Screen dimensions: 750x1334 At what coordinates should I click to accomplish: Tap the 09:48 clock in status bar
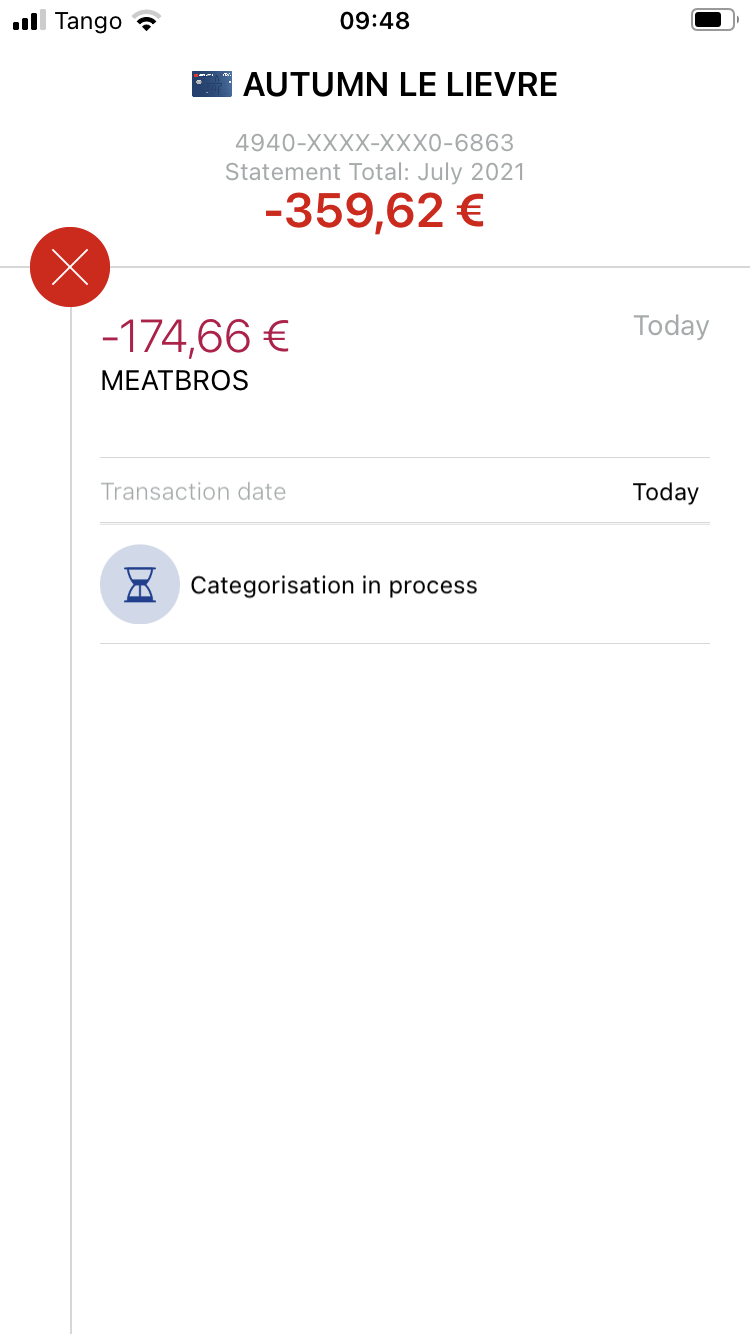375,21
